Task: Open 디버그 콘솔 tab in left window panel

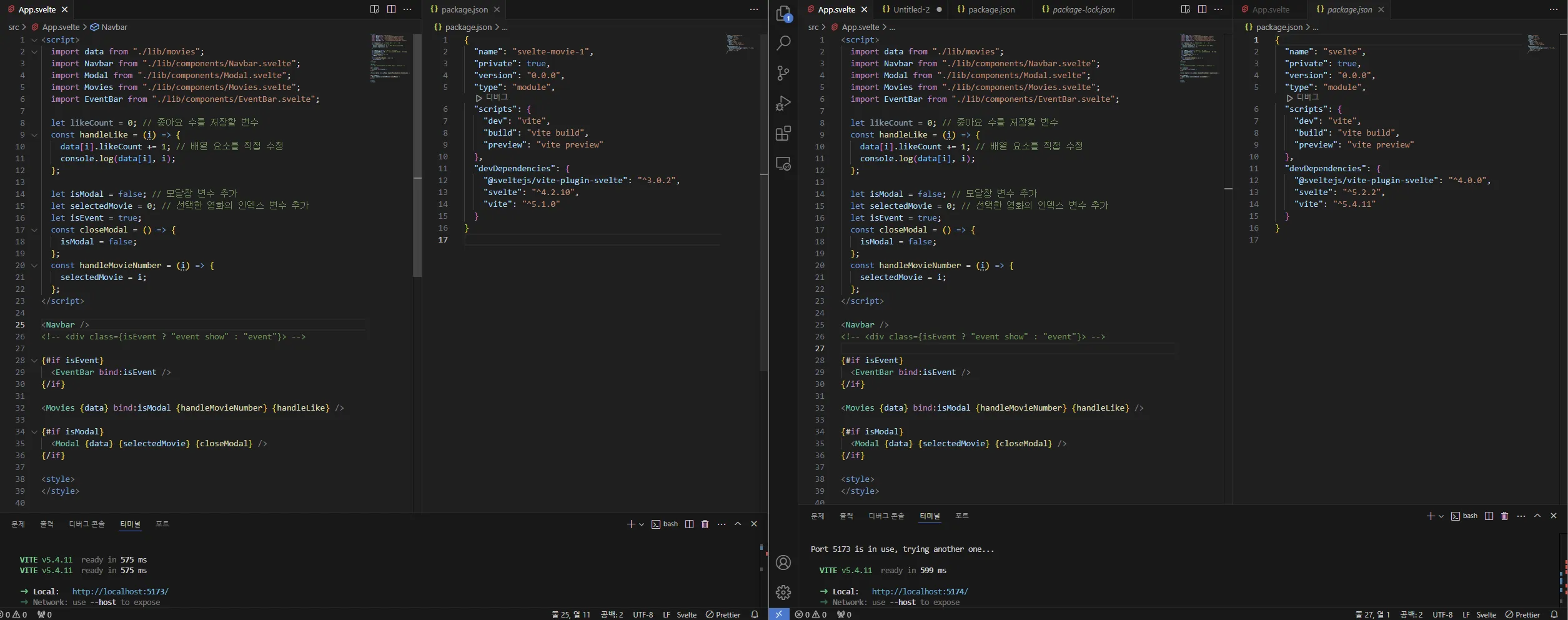Action: pos(87,524)
